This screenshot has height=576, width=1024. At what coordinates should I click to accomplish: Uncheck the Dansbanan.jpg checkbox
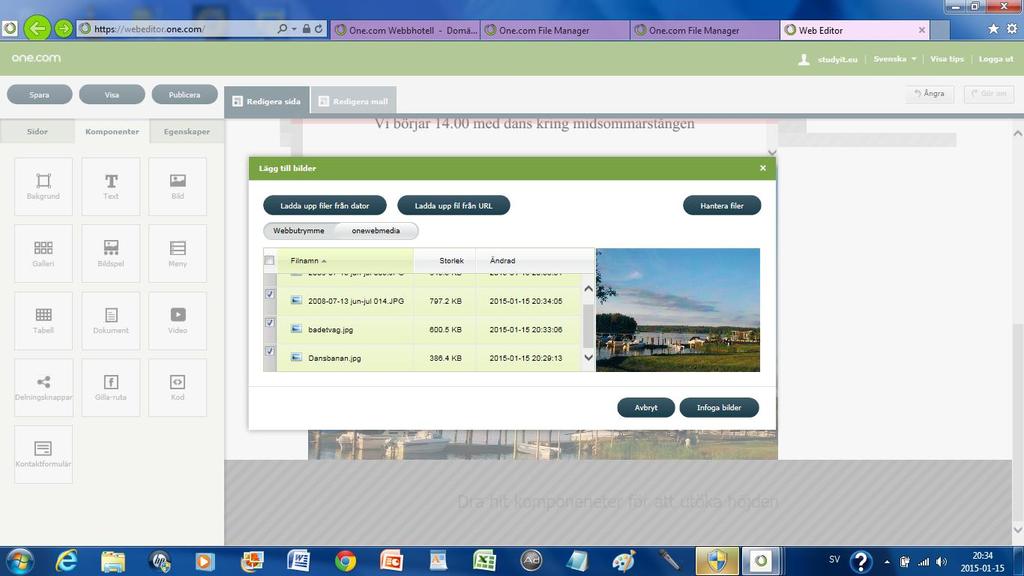270,351
